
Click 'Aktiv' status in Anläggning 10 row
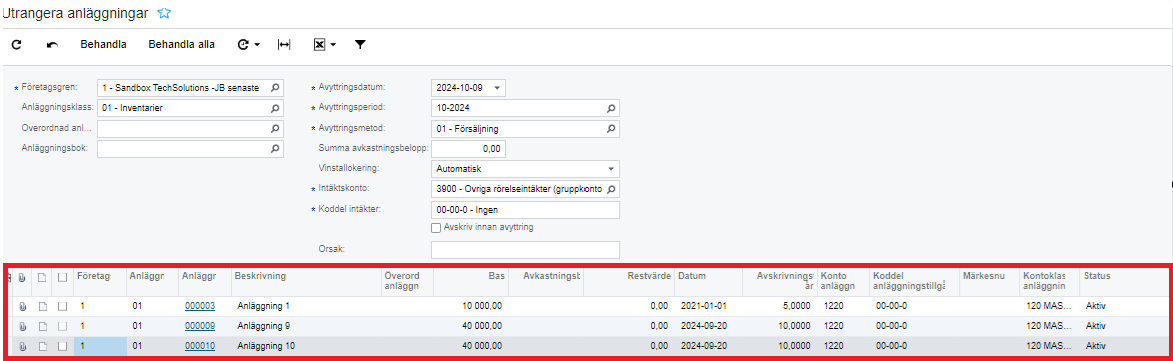(1096, 346)
